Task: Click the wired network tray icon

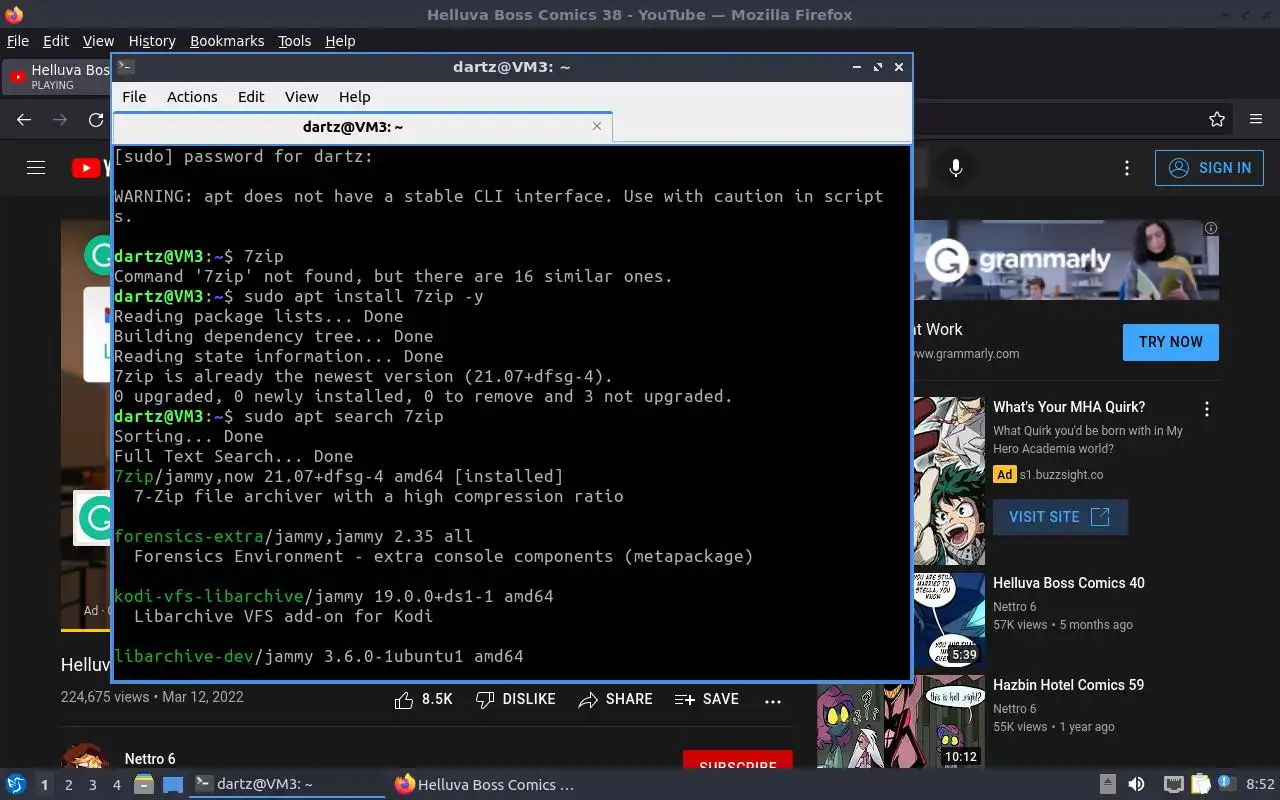Action: tap(1174, 785)
